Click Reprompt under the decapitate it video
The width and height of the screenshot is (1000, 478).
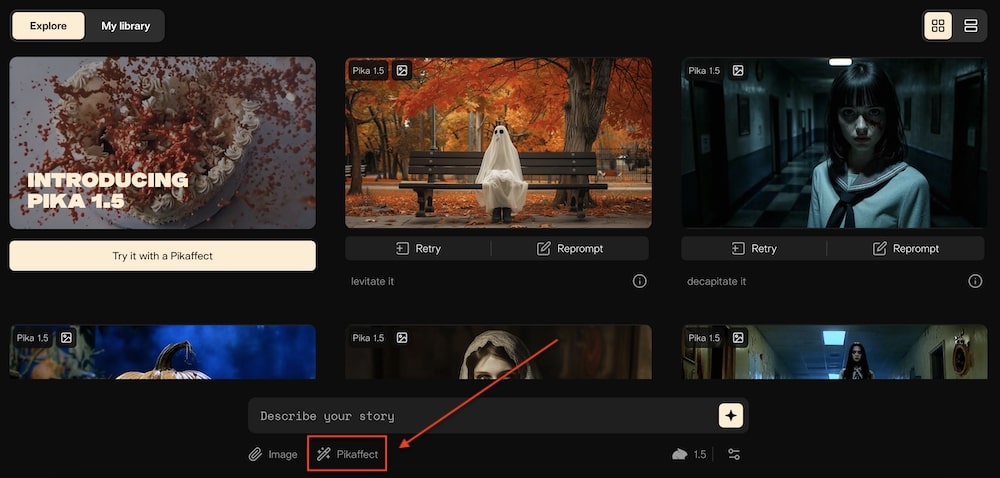(906, 249)
